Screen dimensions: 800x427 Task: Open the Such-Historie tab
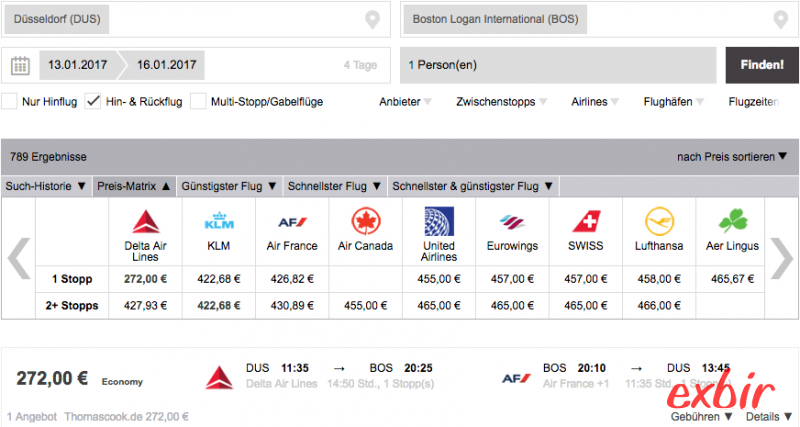[46, 186]
